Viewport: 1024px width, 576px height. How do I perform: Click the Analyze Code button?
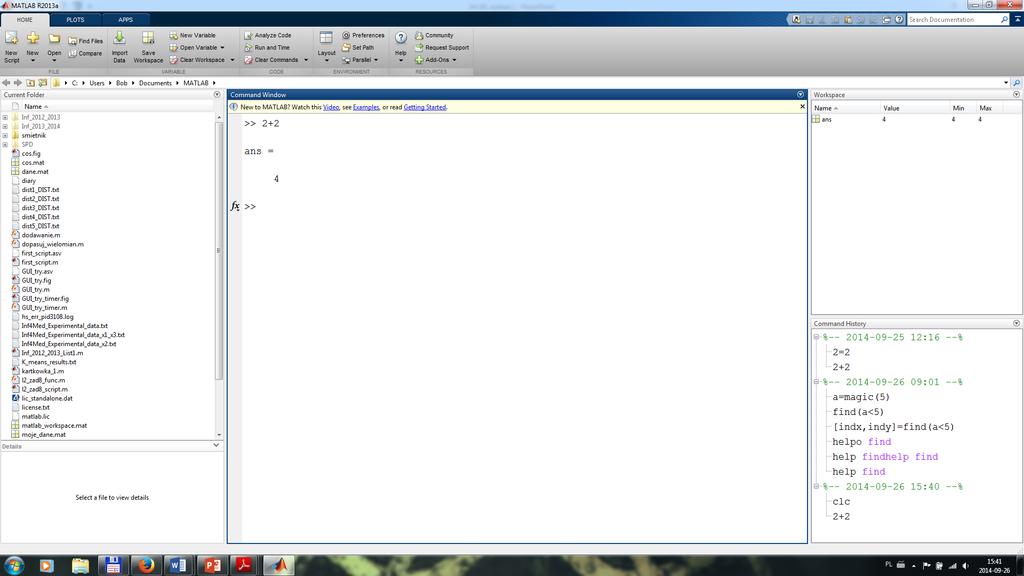(x=268, y=35)
